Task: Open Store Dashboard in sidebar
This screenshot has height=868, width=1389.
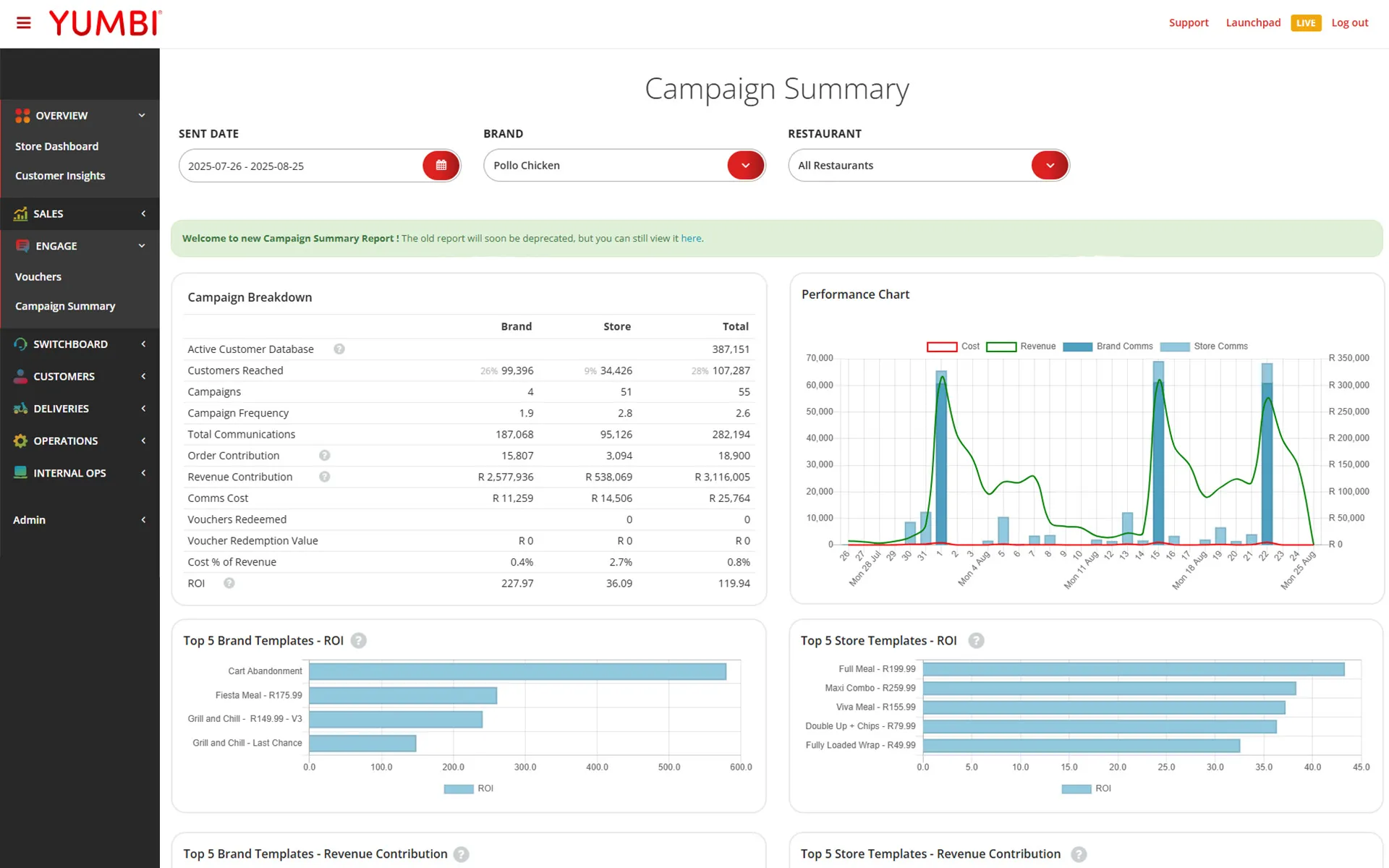Action: 57,146
